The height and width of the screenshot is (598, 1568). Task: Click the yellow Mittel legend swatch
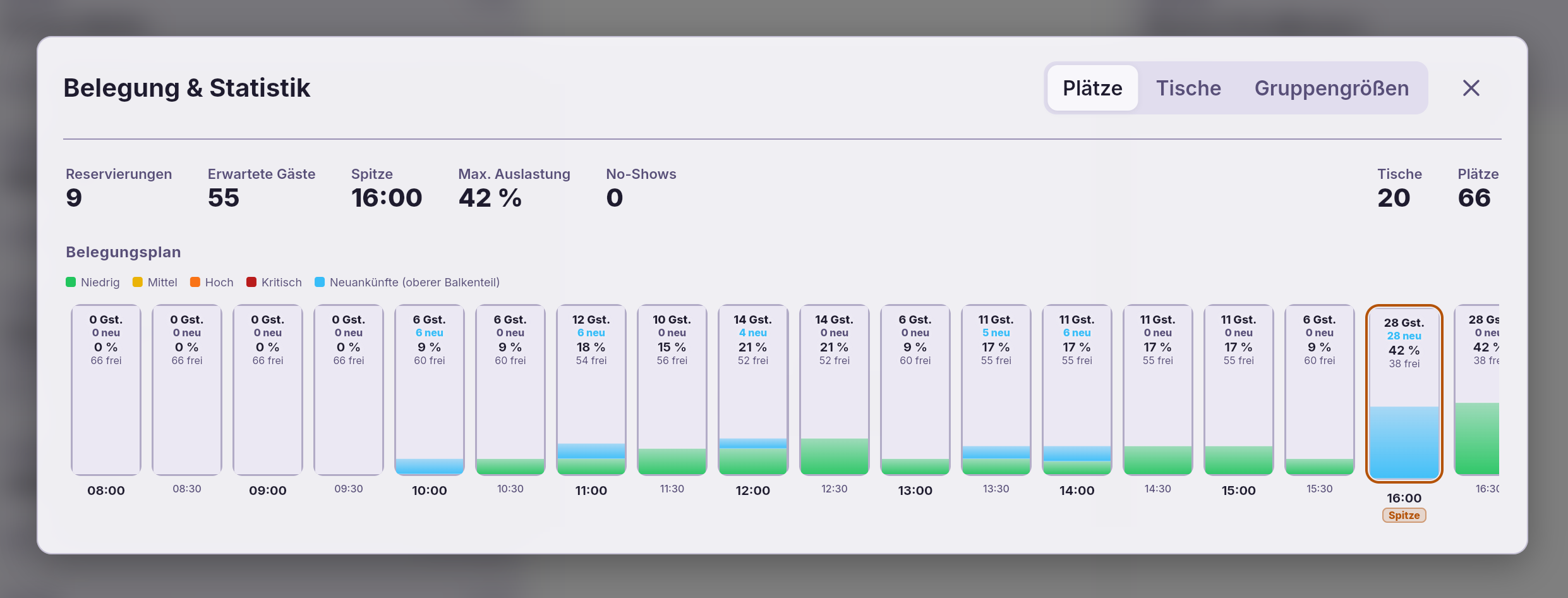(x=138, y=282)
